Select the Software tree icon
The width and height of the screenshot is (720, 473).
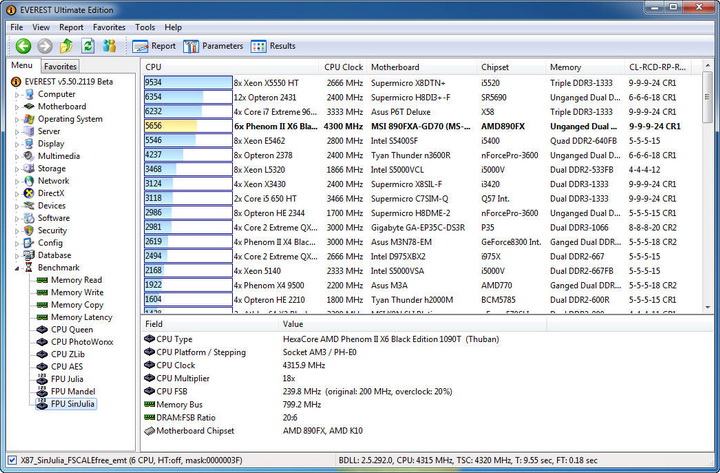(x=29, y=218)
